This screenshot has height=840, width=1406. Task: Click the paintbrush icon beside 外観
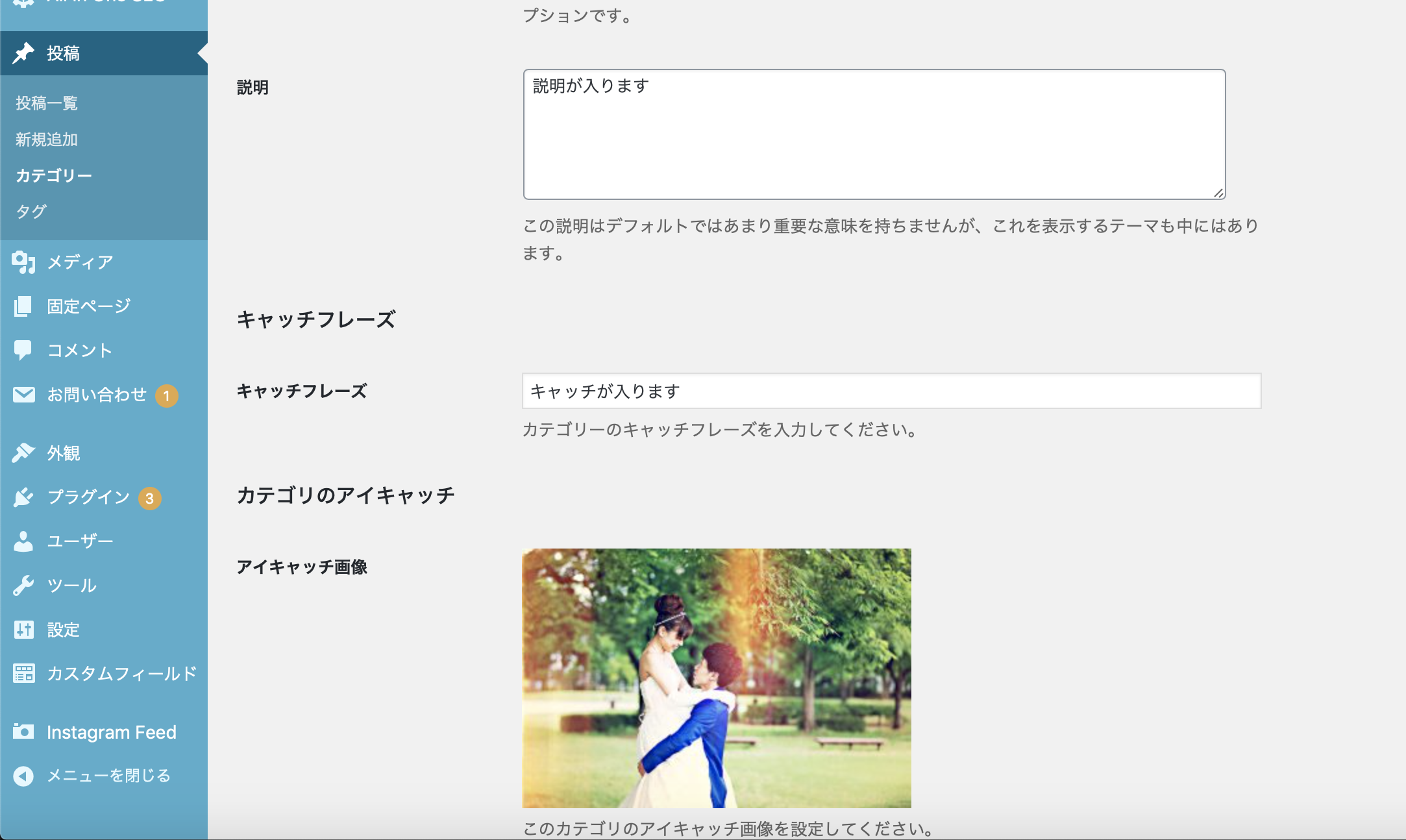pos(23,453)
